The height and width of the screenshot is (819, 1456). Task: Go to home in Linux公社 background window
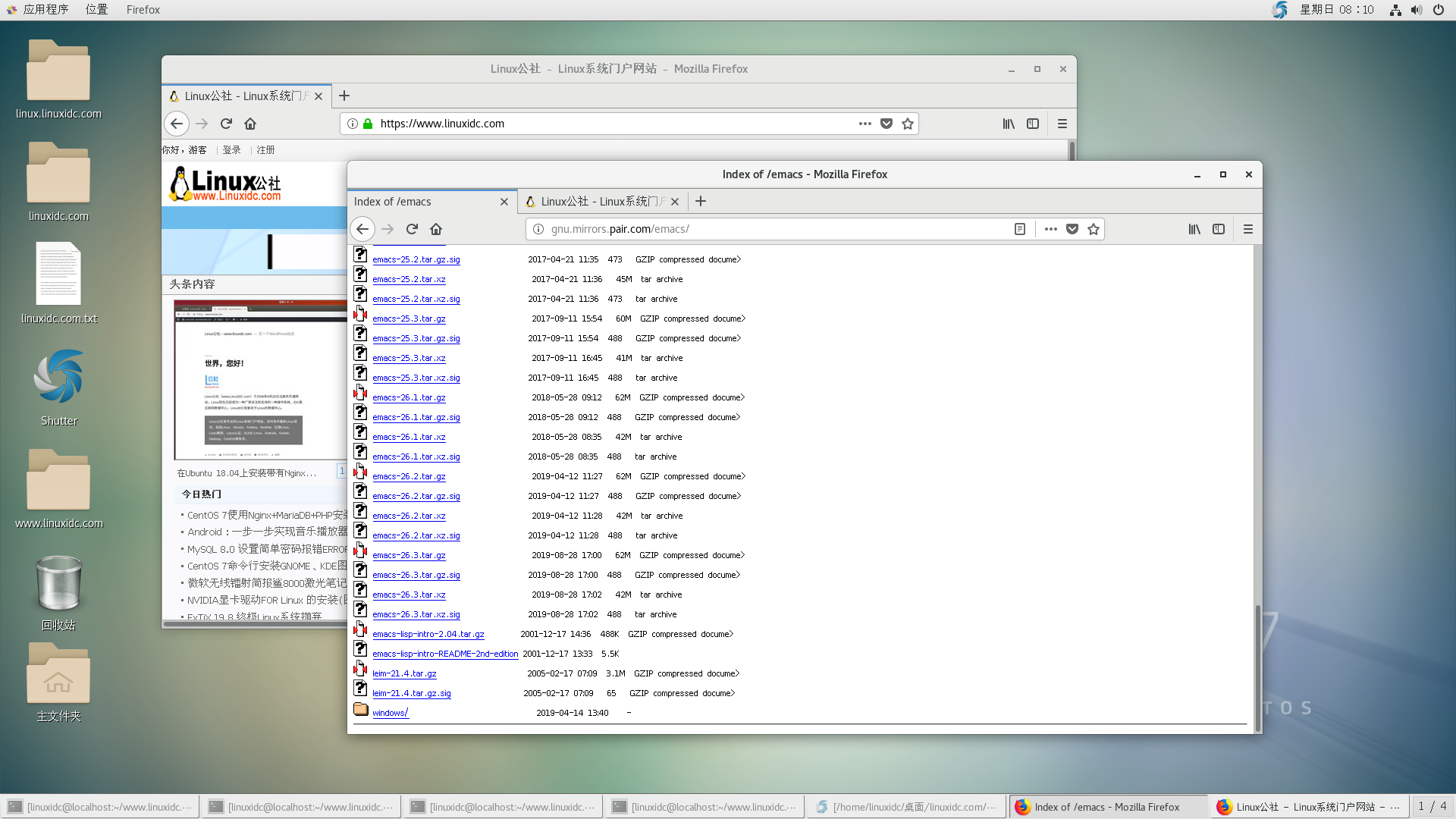250,124
